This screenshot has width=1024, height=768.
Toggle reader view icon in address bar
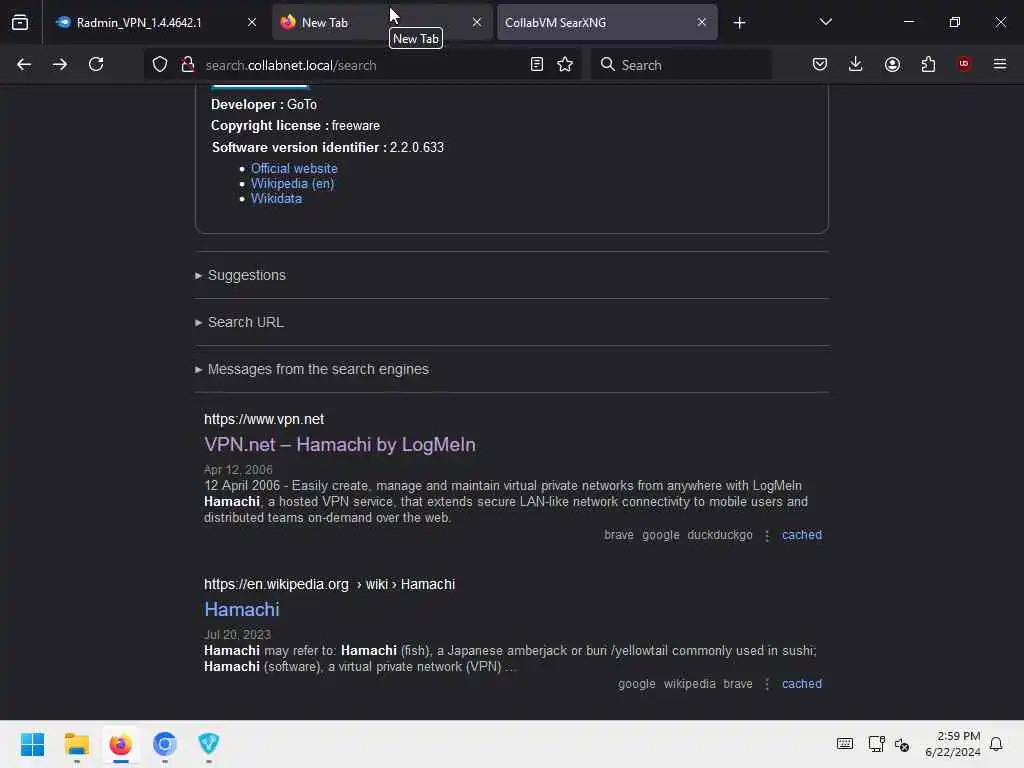point(536,64)
